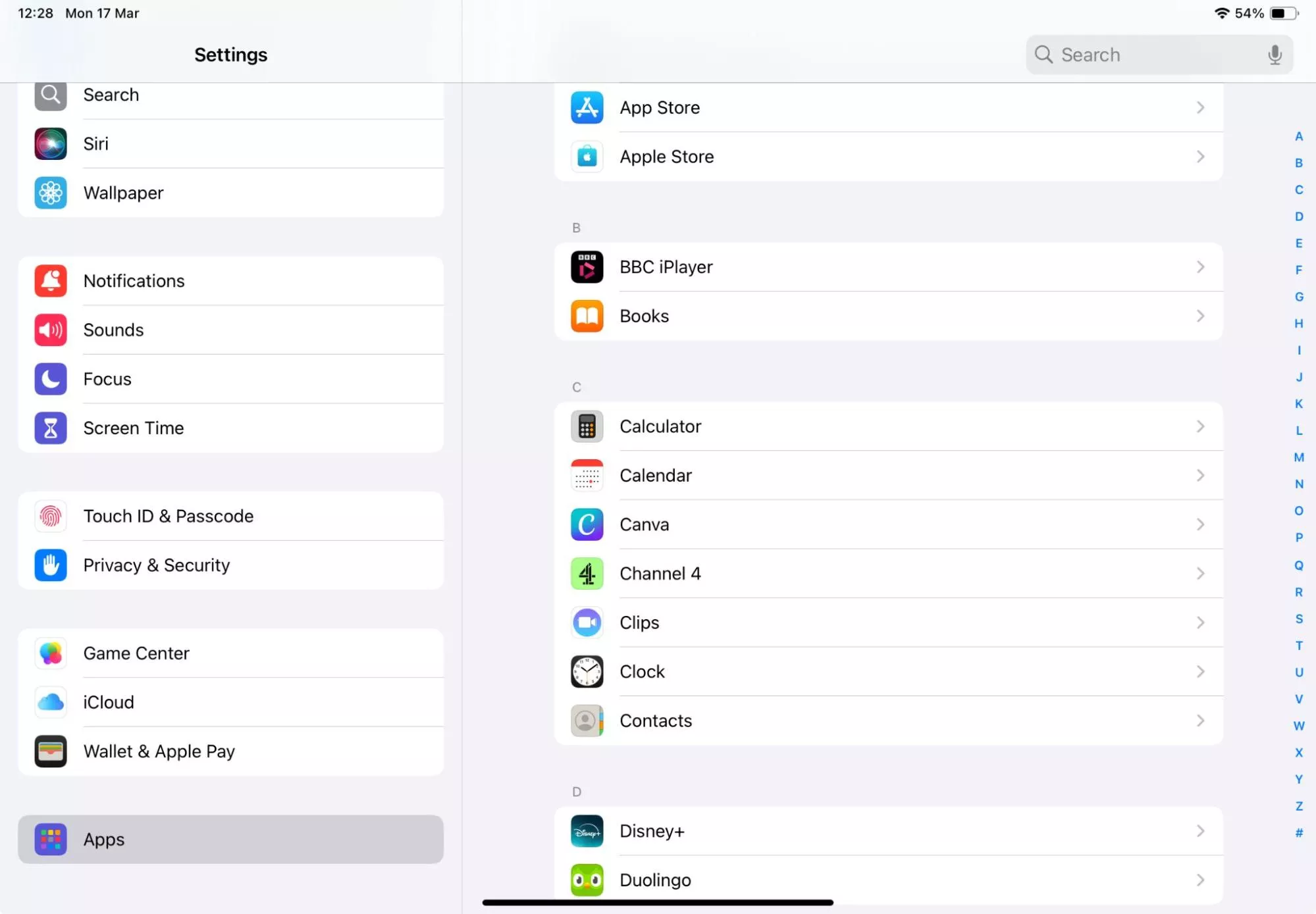Expand the Calculator row chevron
The height and width of the screenshot is (914, 1316).
[1200, 426]
